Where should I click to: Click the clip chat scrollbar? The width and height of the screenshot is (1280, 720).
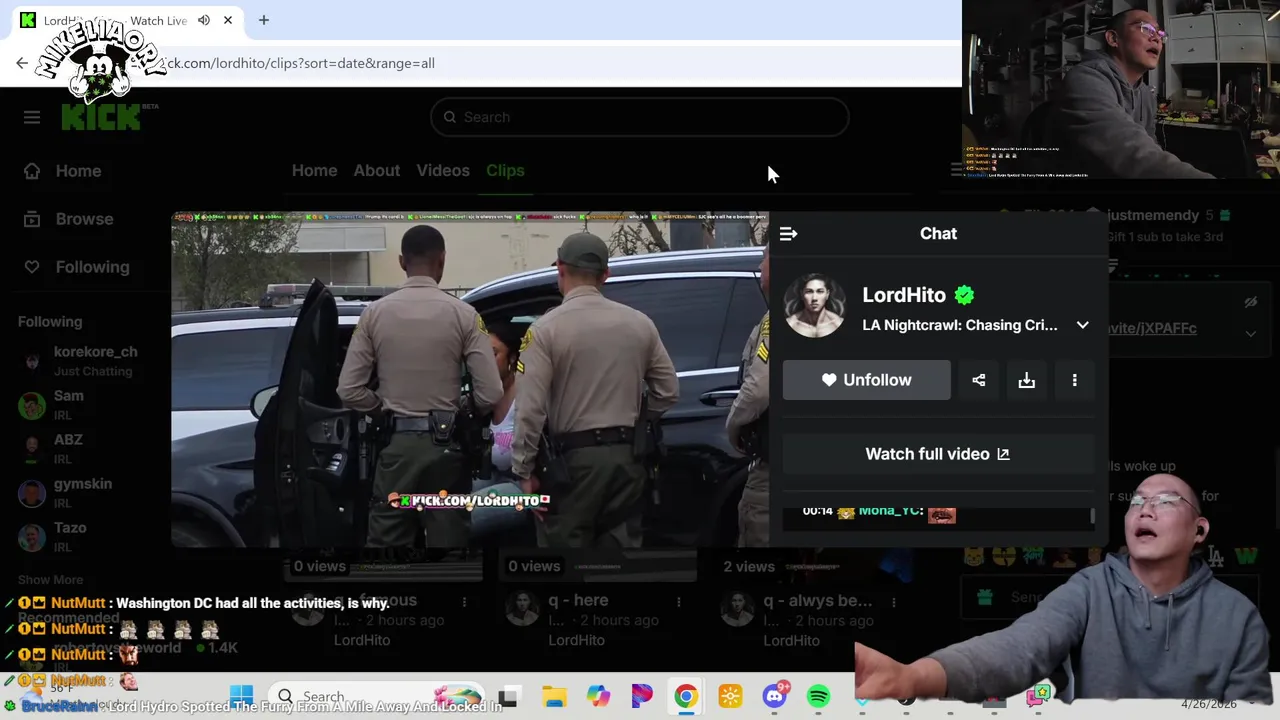click(1092, 516)
